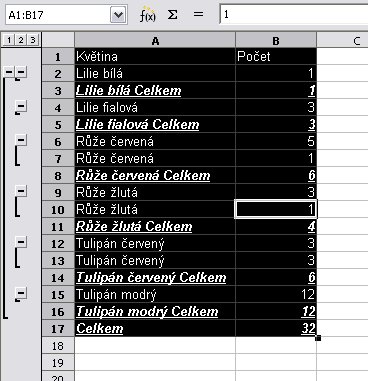Collapse the outermost outline group

(8, 71)
